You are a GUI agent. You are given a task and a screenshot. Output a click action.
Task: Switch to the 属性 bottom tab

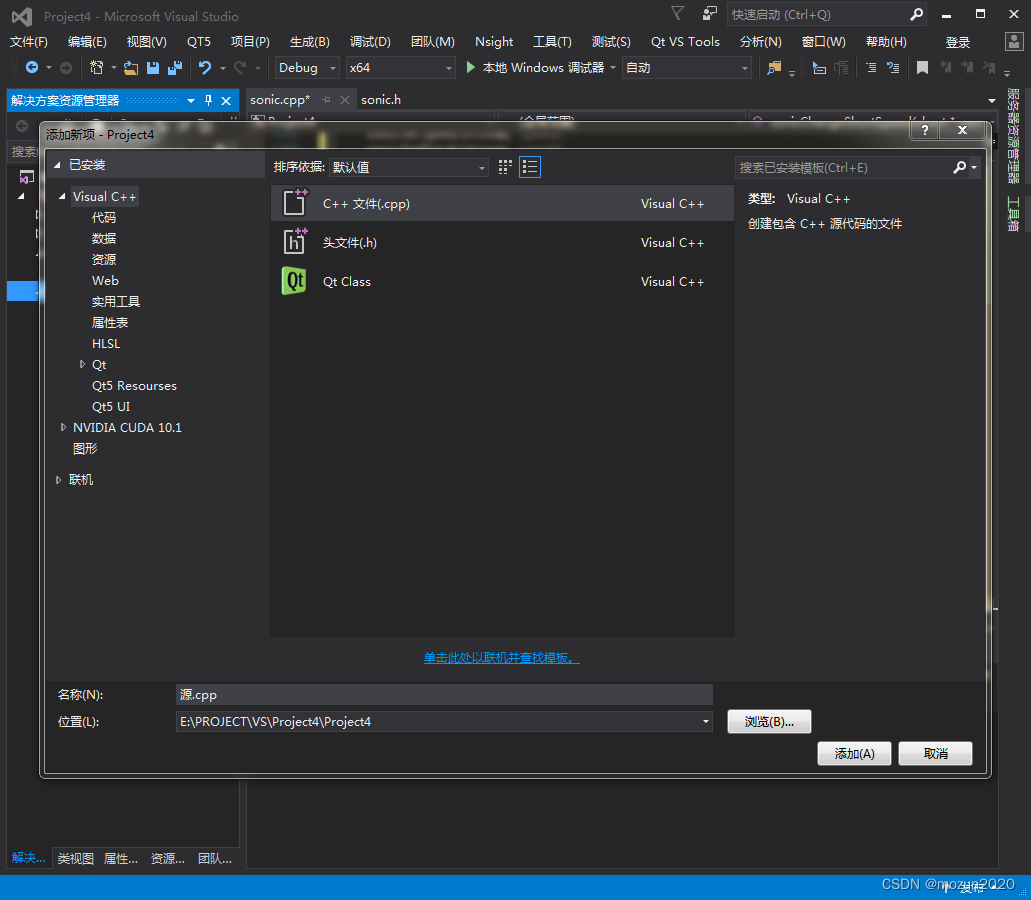(121, 858)
